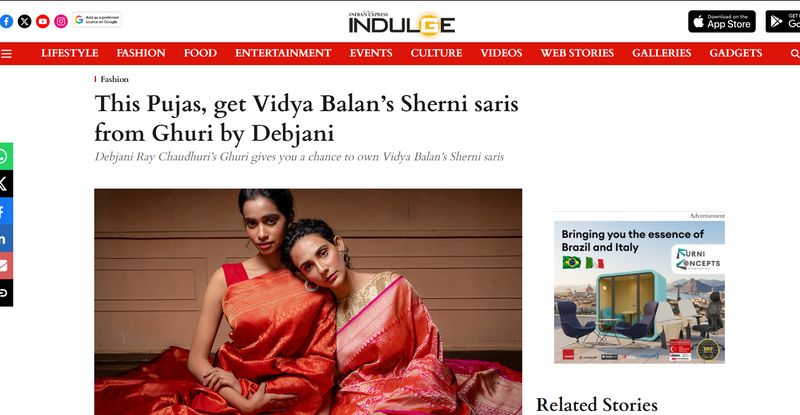Share article via WhatsApp sidebar icon
The height and width of the screenshot is (415, 800).
[6, 156]
